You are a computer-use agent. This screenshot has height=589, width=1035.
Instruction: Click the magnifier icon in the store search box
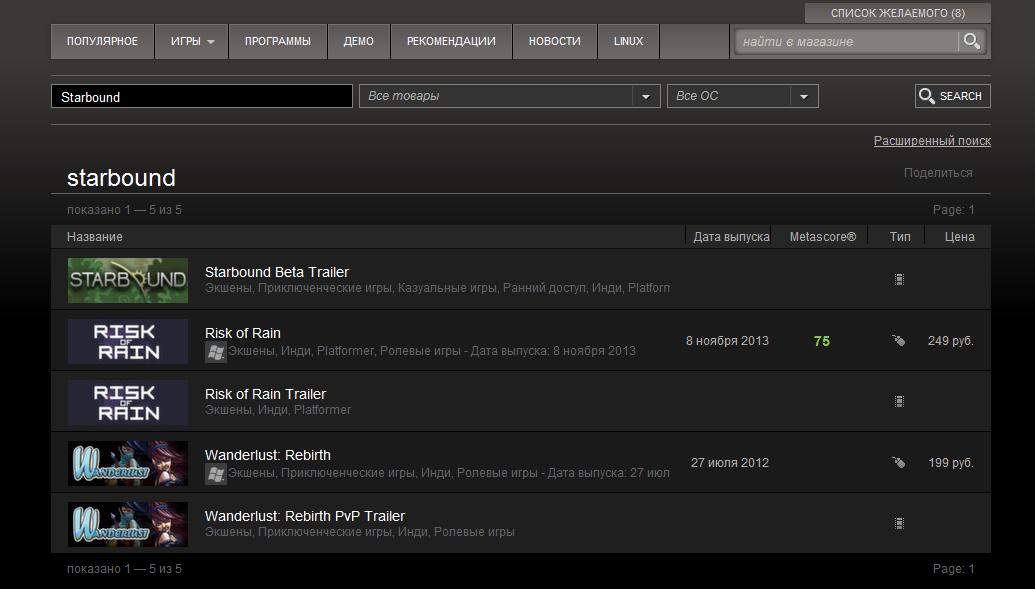pos(971,41)
